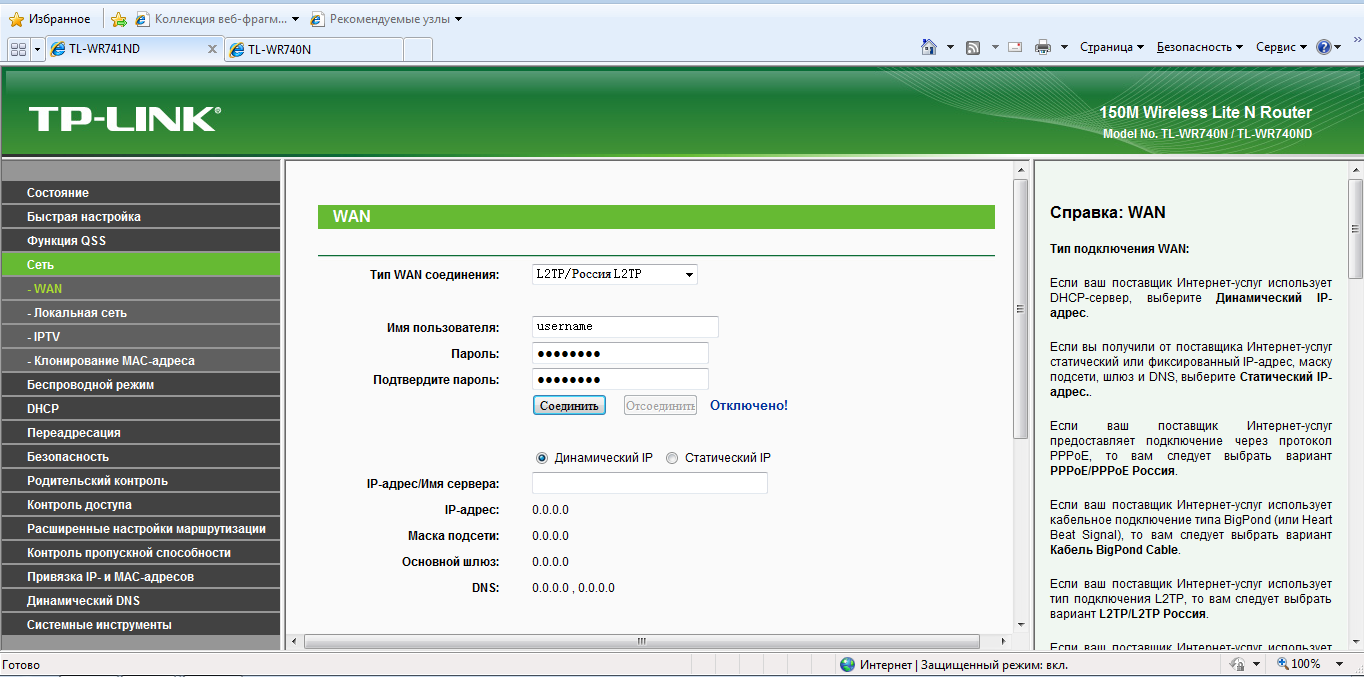Click the Quick Tabs grid icon
This screenshot has height=677, width=1364.
coord(17,49)
